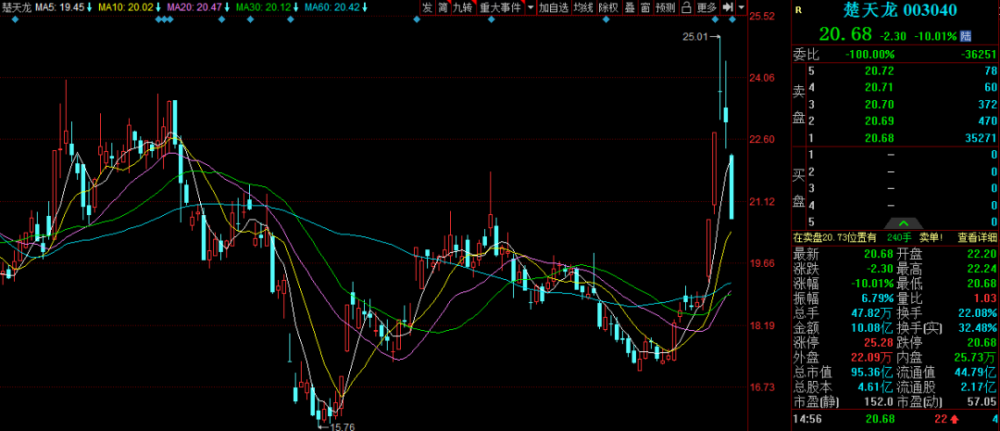Click the 查看详细 link
The height and width of the screenshot is (431, 1000).
pyautogui.click(x=977, y=238)
